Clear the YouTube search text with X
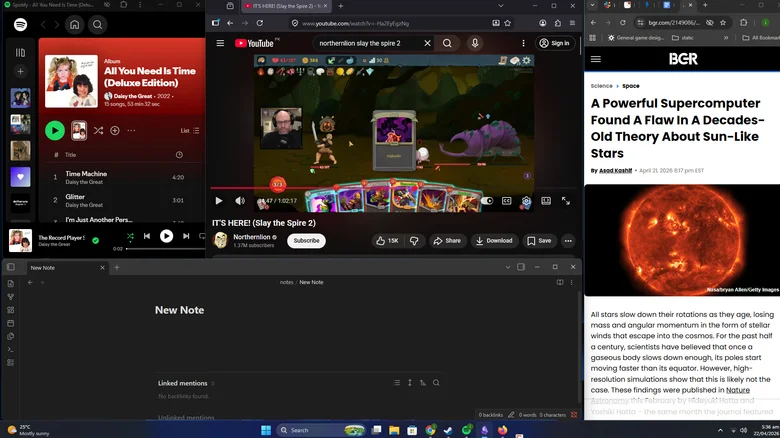 (427, 43)
